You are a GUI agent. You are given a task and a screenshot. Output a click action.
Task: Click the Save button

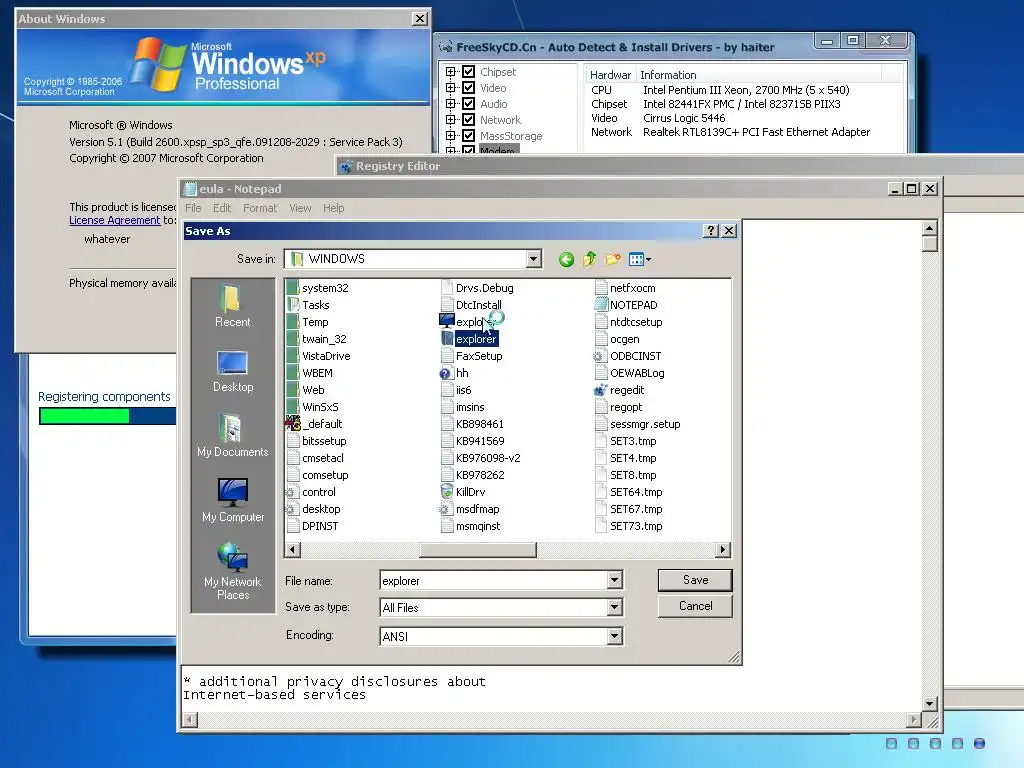coord(695,580)
